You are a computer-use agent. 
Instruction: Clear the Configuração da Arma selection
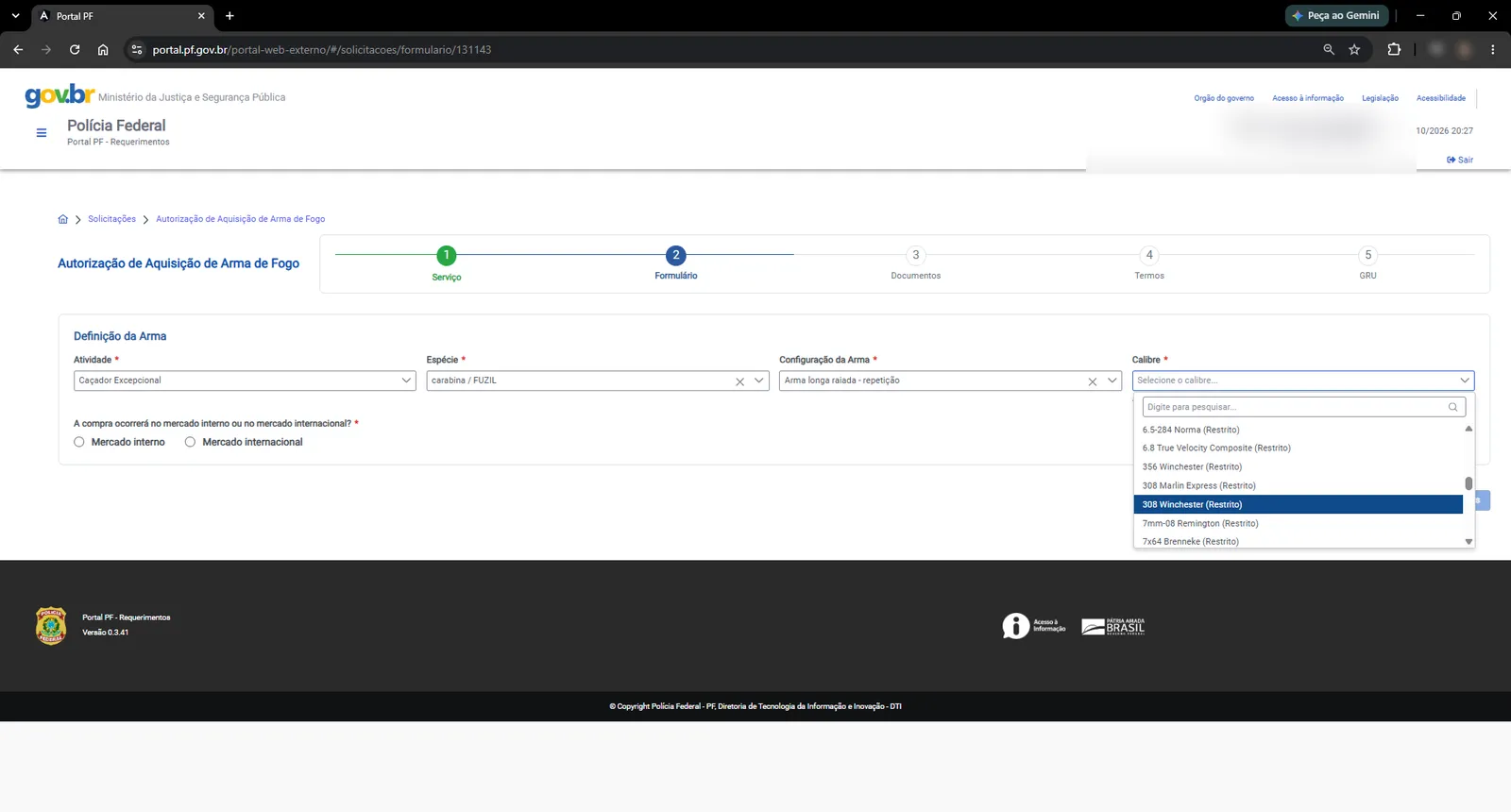tap(1093, 381)
